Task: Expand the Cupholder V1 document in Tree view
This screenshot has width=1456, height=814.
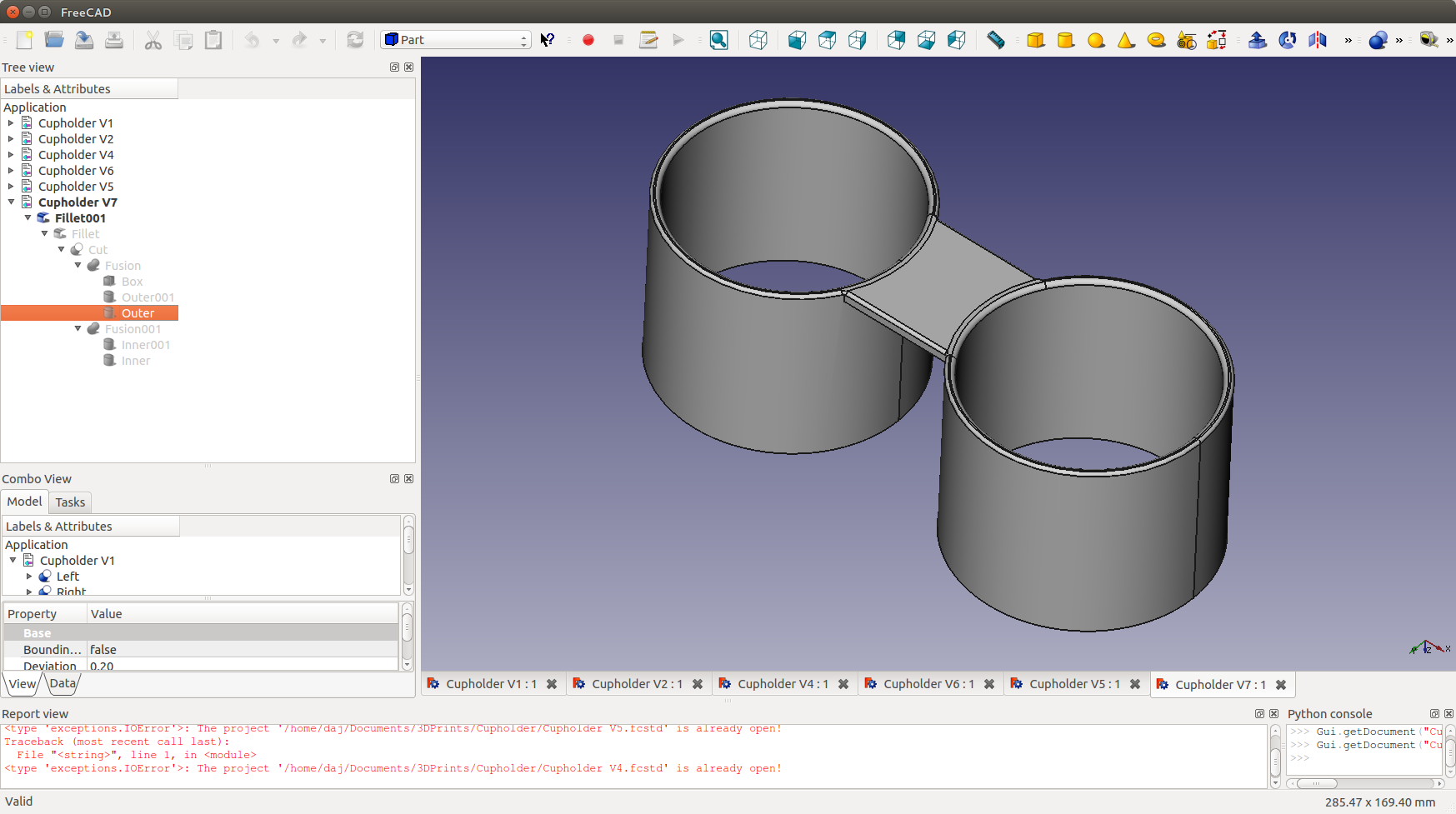Action: click(11, 123)
